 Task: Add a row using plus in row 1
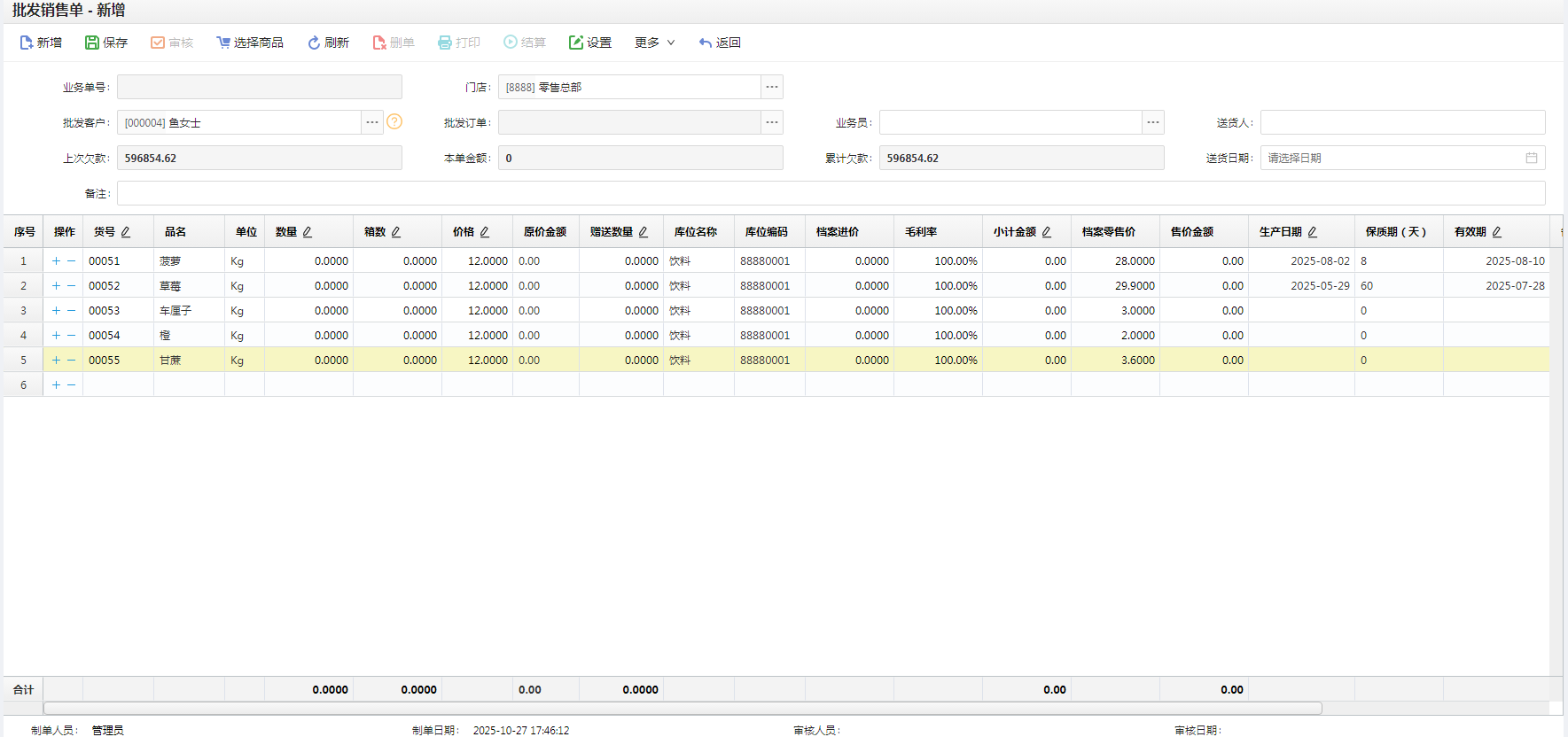coord(56,261)
